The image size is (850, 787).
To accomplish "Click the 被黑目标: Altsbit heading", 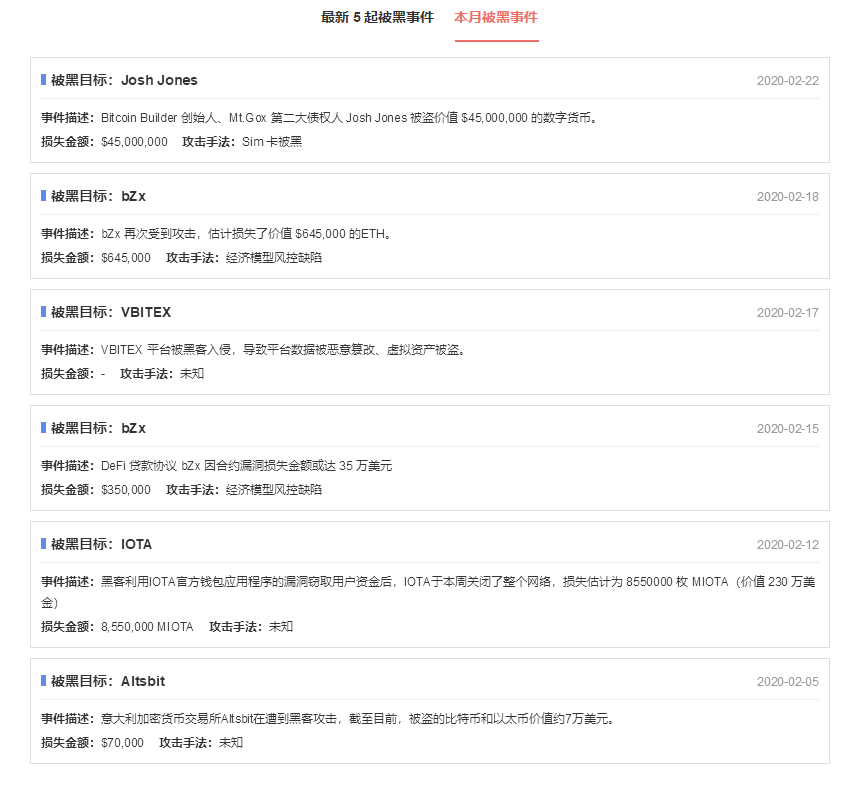I will (108, 681).
